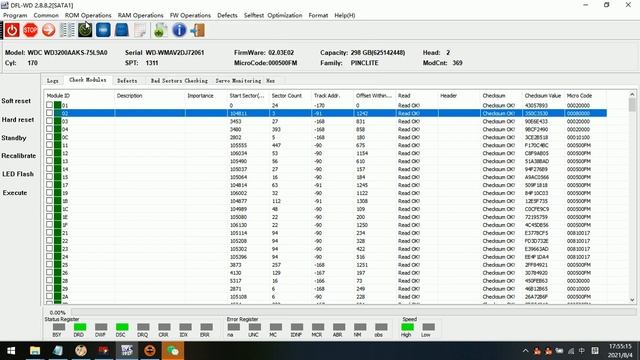Tick the checkbox for module 21

(x=49, y=233)
